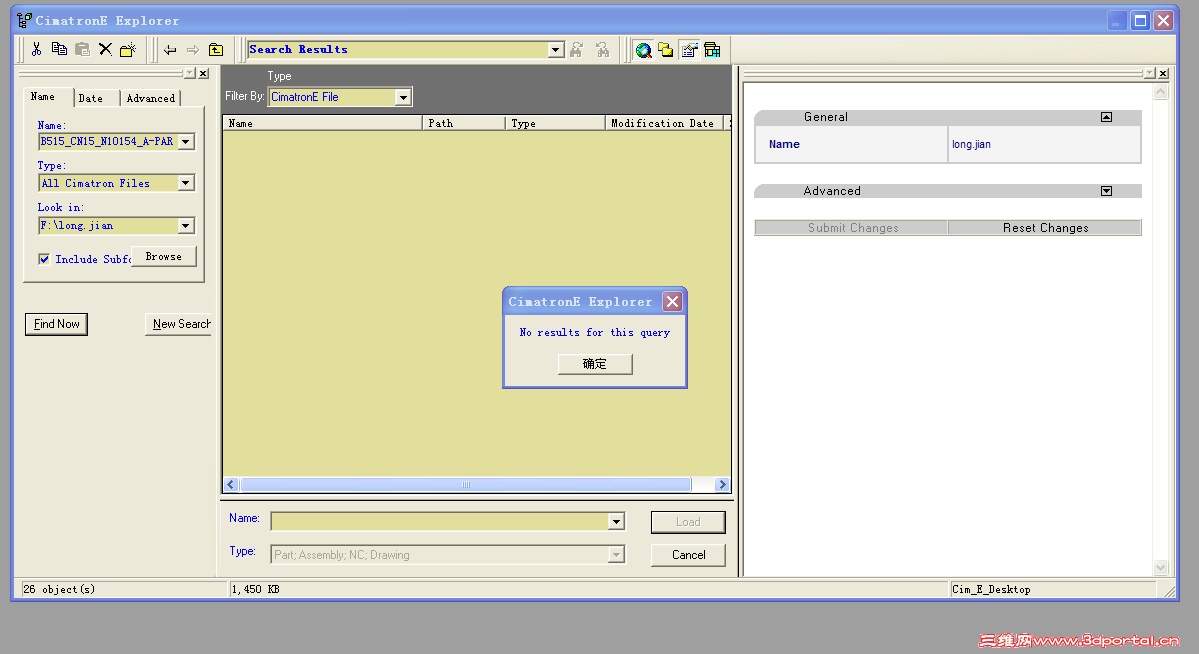Sort by Modification Date column header

[x=664, y=123]
